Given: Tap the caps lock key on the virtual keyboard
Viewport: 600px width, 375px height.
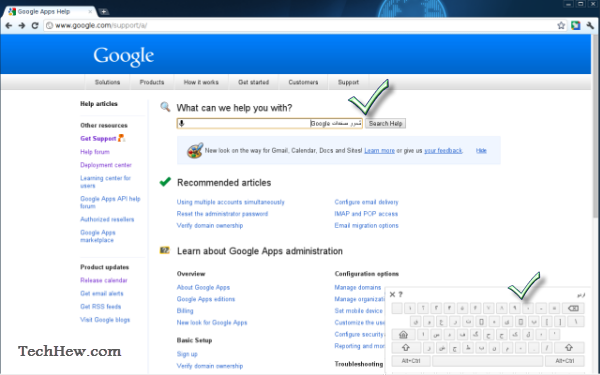Looking at the screenshot, I should 403,335.
